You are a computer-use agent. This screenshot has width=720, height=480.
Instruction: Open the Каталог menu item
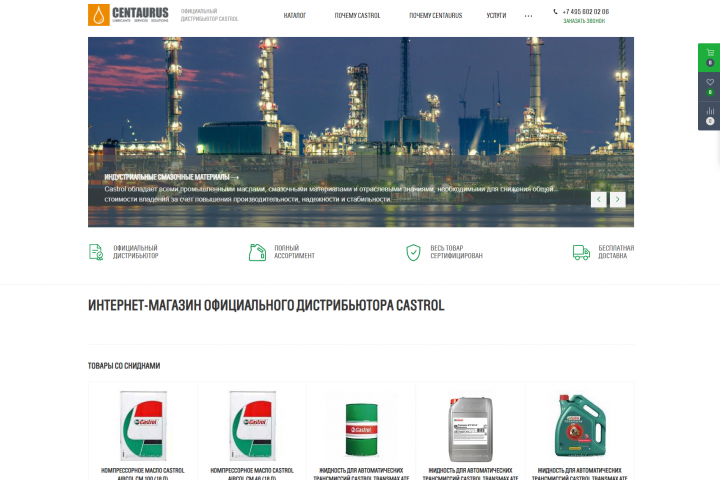tap(294, 16)
